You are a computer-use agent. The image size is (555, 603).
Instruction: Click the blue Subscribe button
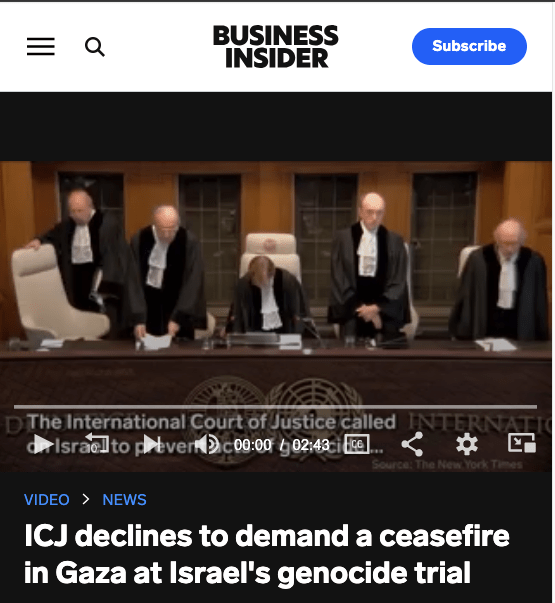pyautogui.click(x=469, y=46)
